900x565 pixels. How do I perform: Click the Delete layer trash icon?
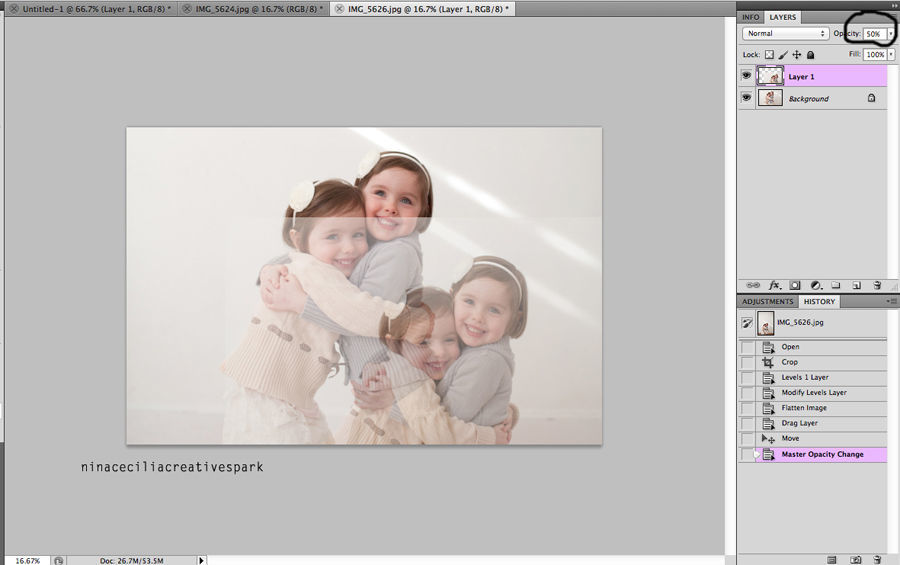coord(877,285)
